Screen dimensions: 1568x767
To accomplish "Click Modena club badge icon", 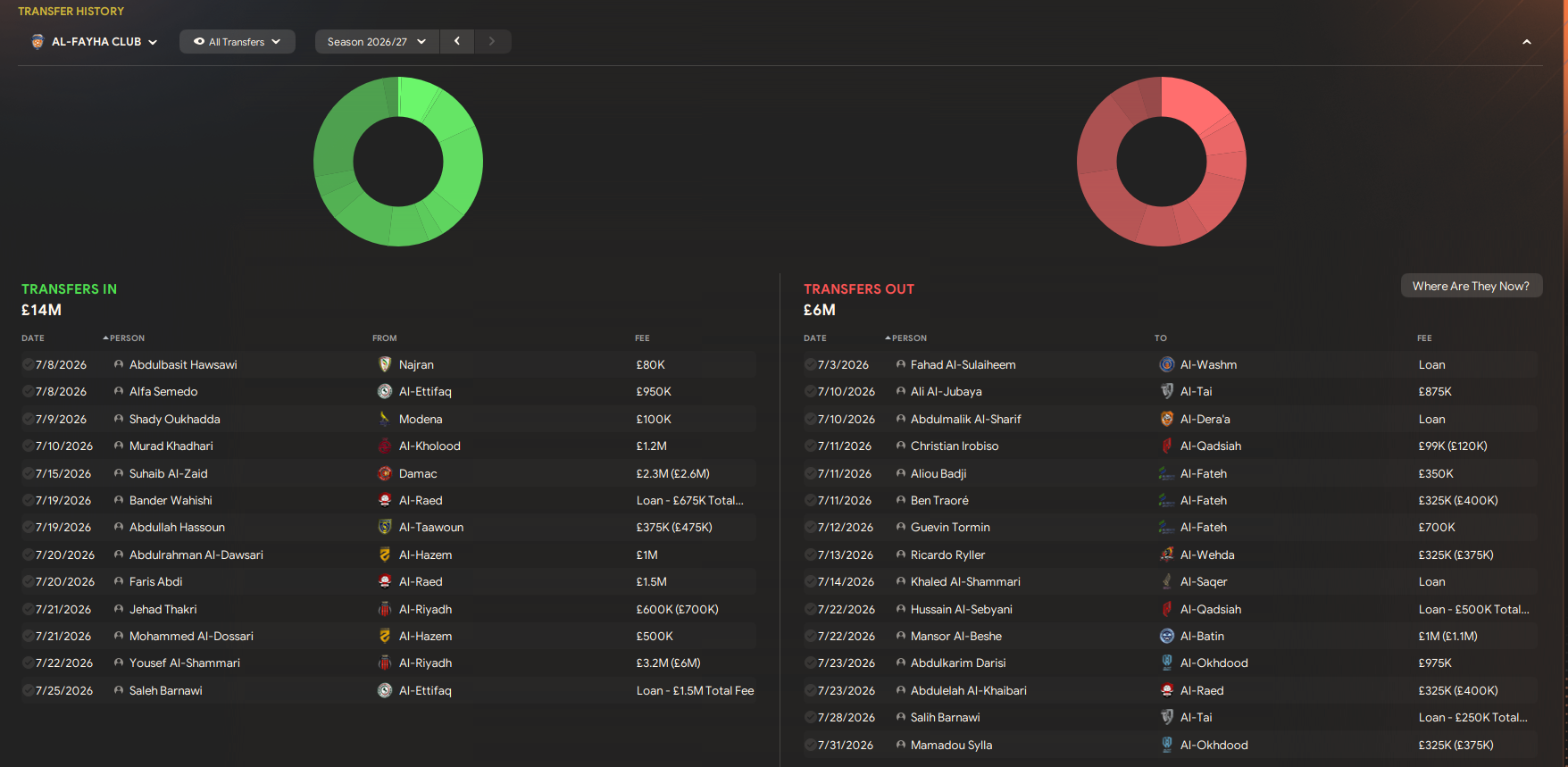I will tap(385, 419).
